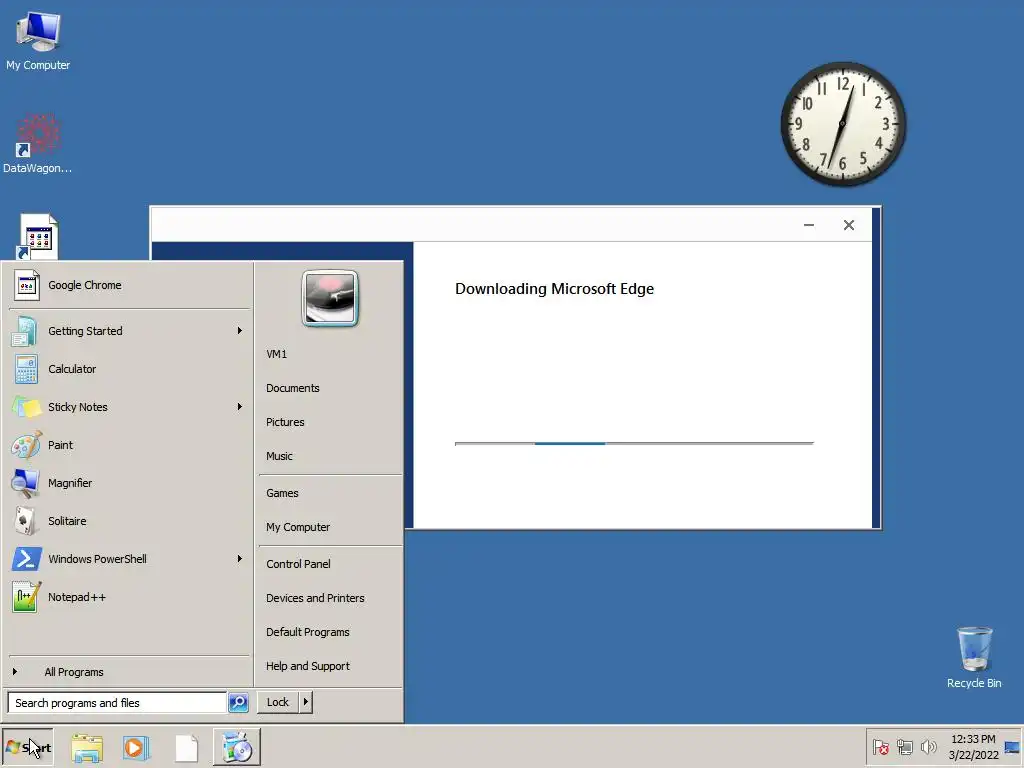This screenshot has width=1024, height=768.
Task: Select the Recycle Bin desktop icon
Action: [x=974, y=657]
